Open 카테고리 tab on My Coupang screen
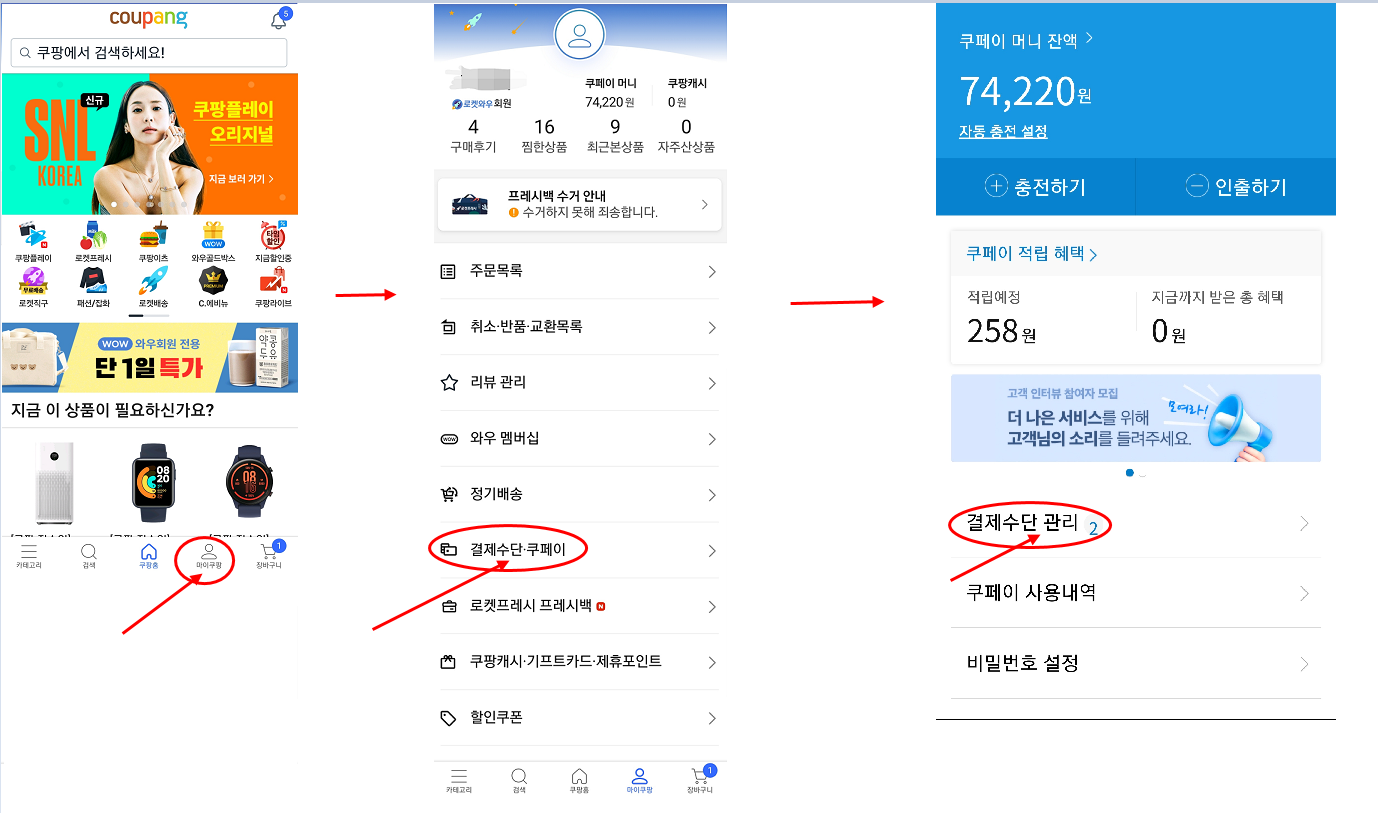1378x813 pixels. click(x=459, y=781)
